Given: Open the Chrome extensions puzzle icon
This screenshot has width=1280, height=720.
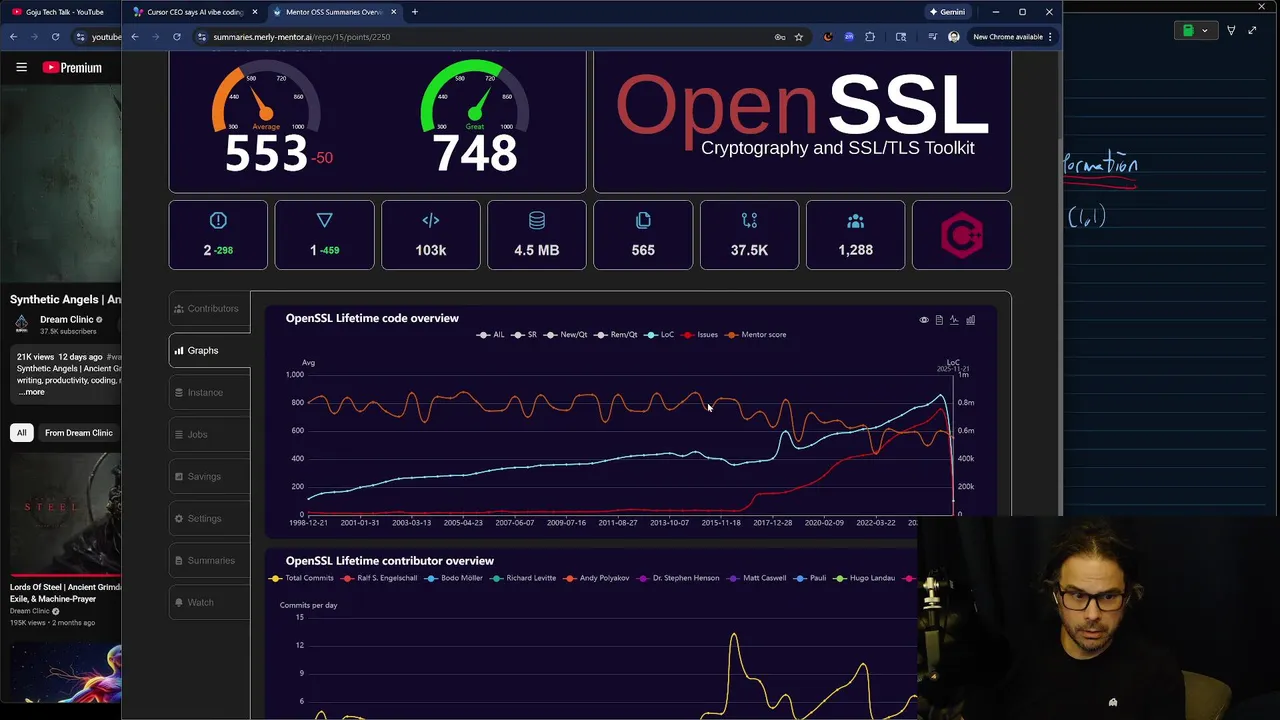Looking at the screenshot, I should (870, 37).
